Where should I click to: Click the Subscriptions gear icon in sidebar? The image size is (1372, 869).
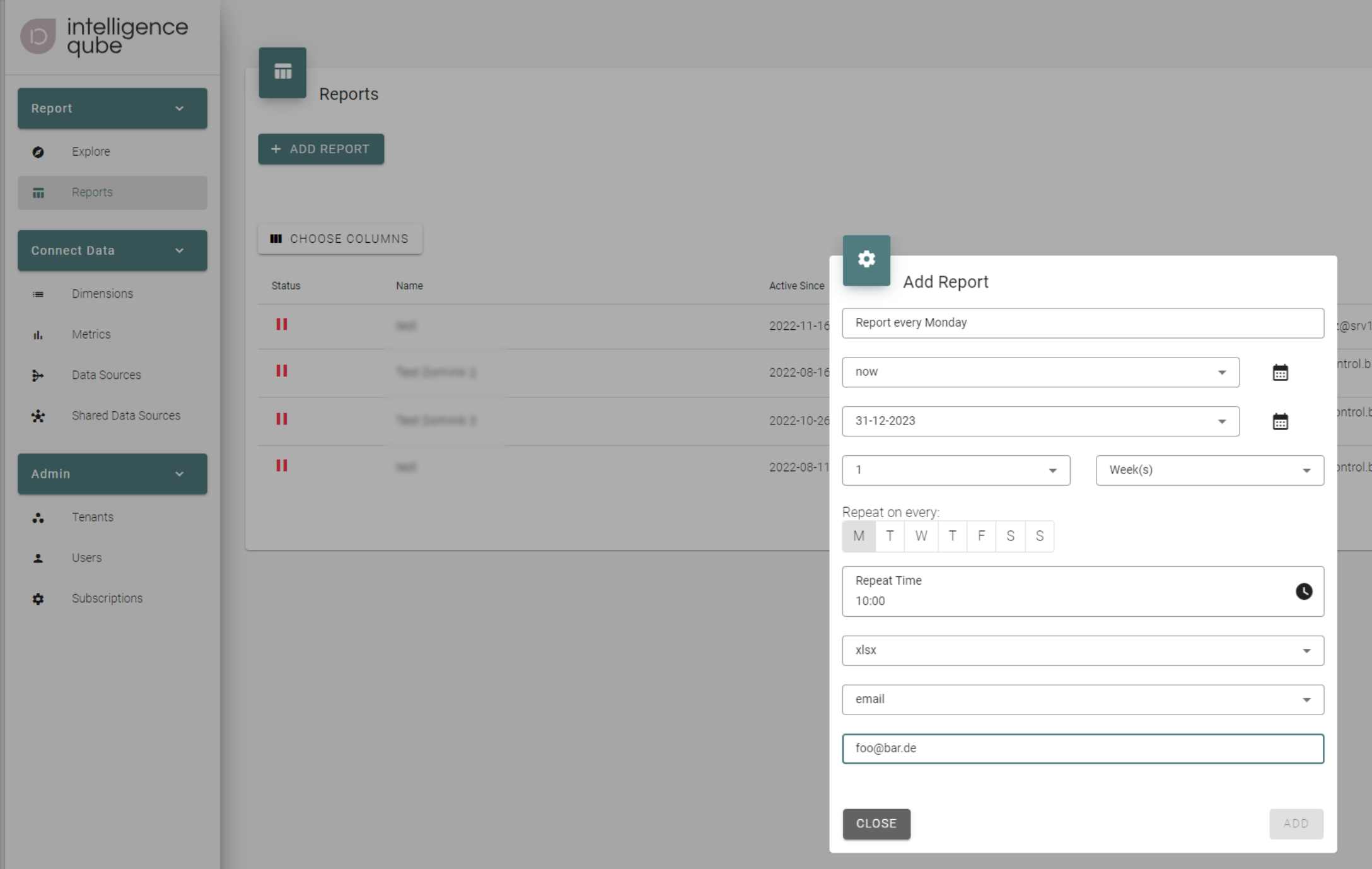pyautogui.click(x=38, y=598)
